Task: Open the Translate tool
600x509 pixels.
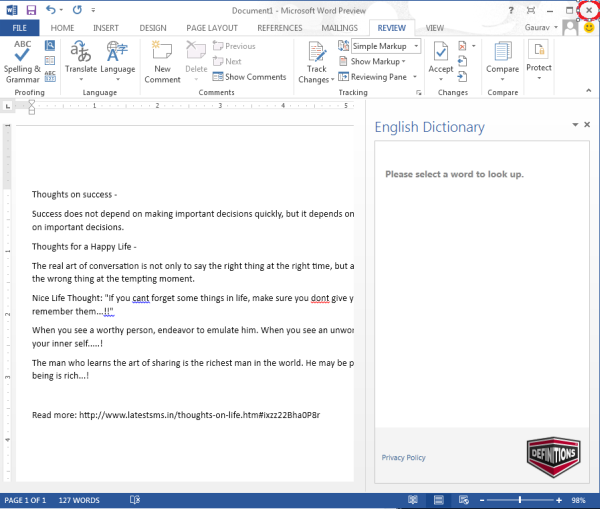Action: tap(81, 61)
